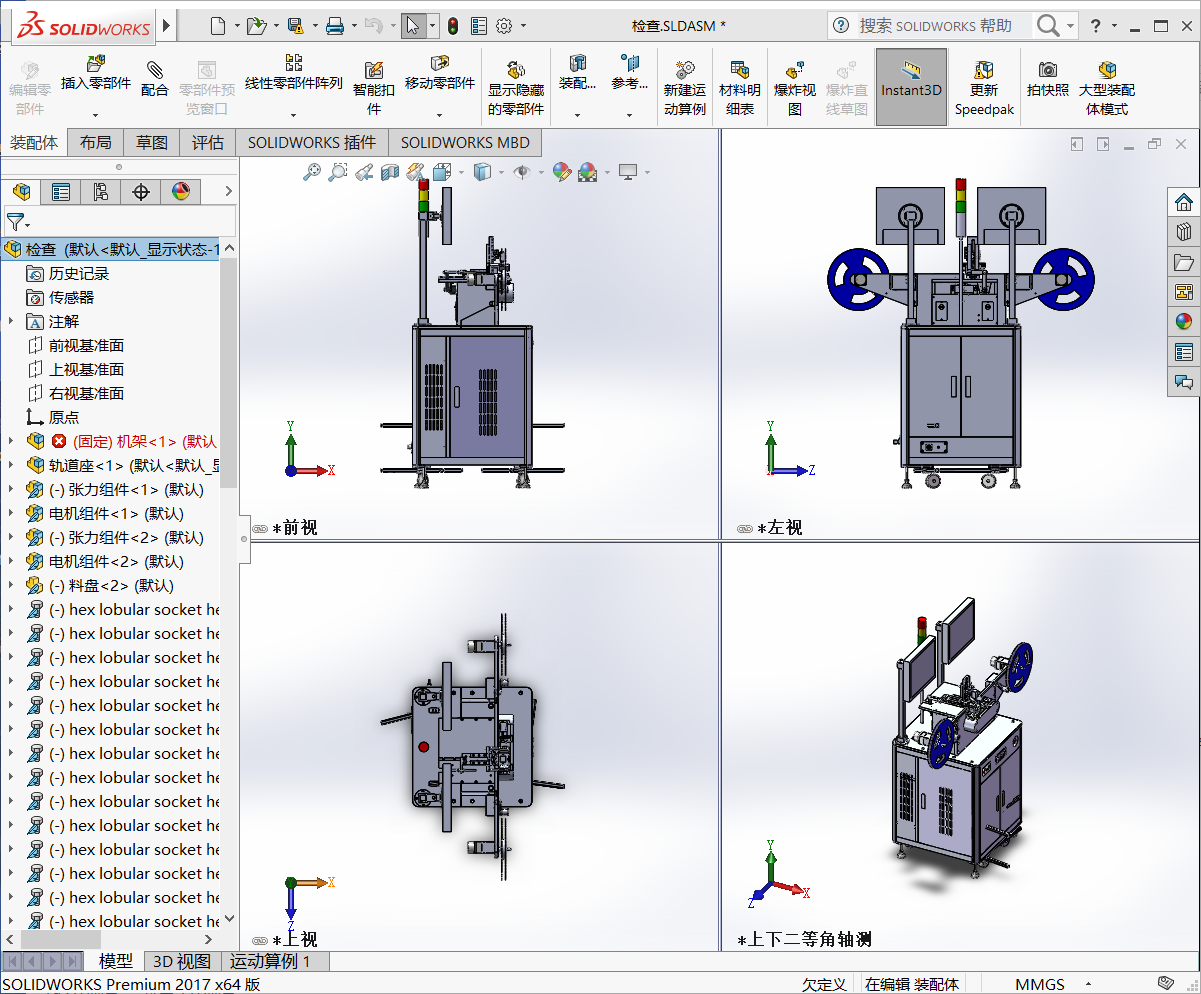
Task: Open SOLIDWORKS Resources home icon in task pane
Action: click(1184, 201)
